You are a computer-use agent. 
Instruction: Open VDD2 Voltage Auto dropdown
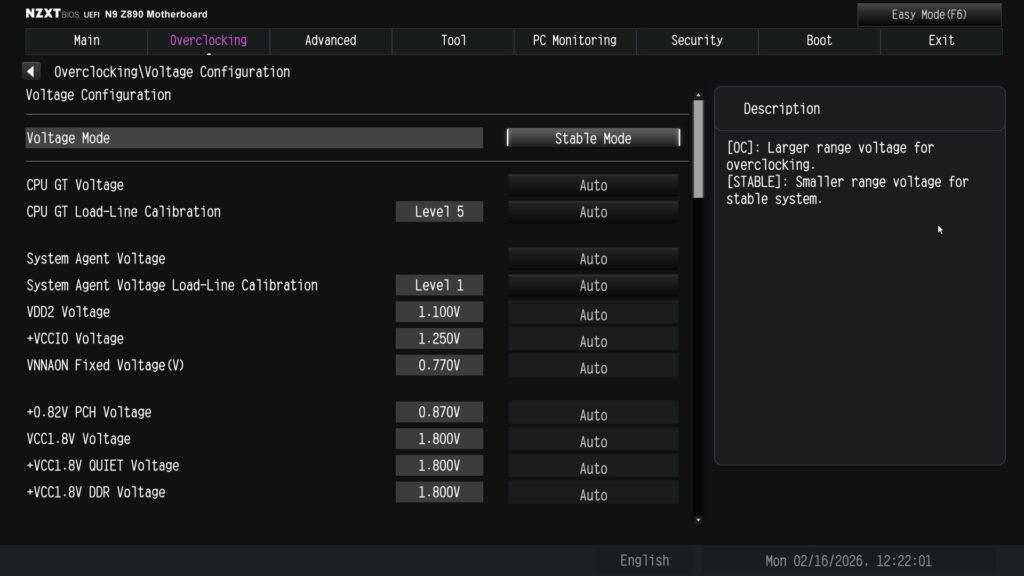(x=593, y=314)
